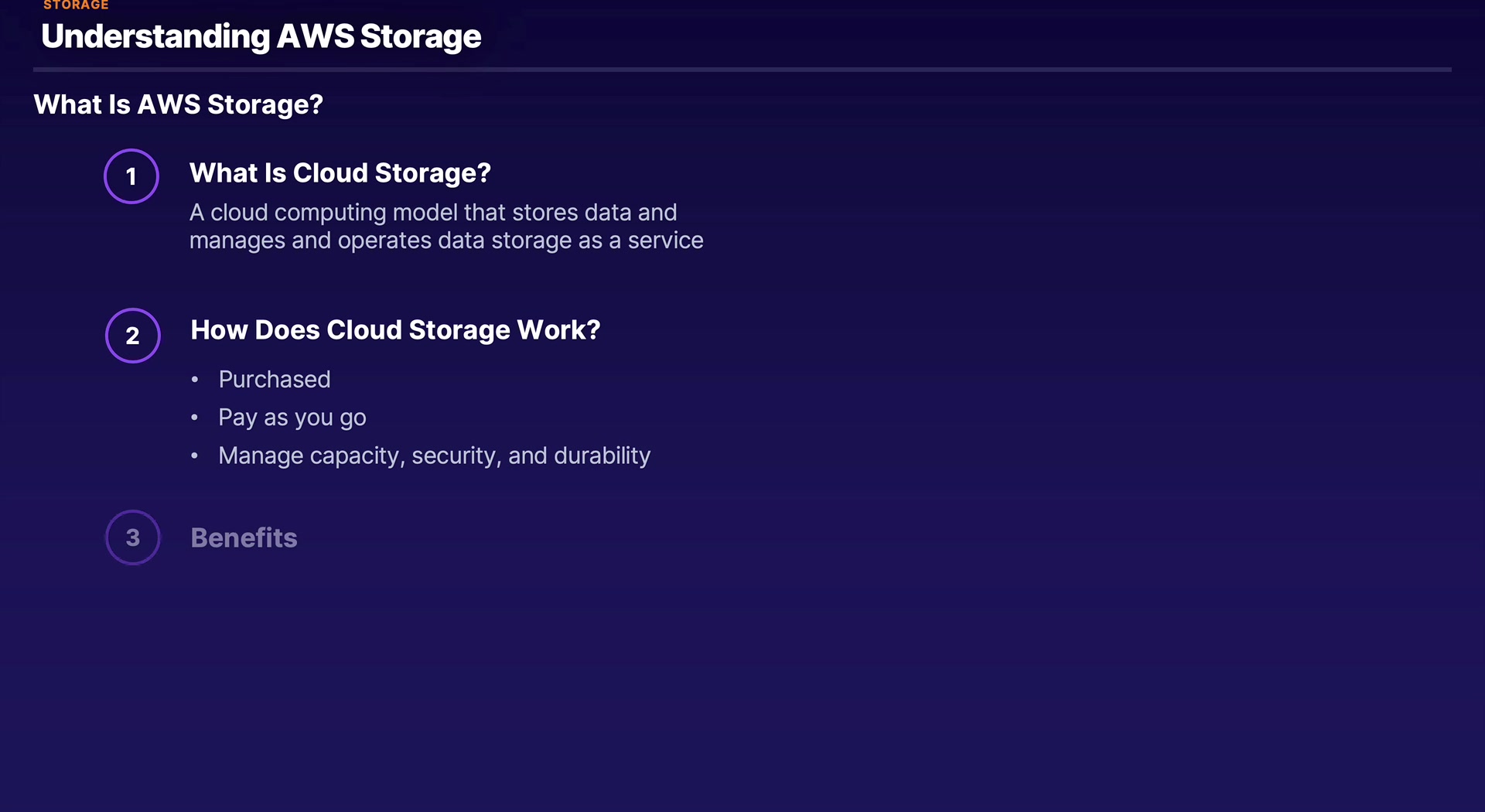
Task: Click the bullet dot beside Manage capacity
Action: [195, 456]
